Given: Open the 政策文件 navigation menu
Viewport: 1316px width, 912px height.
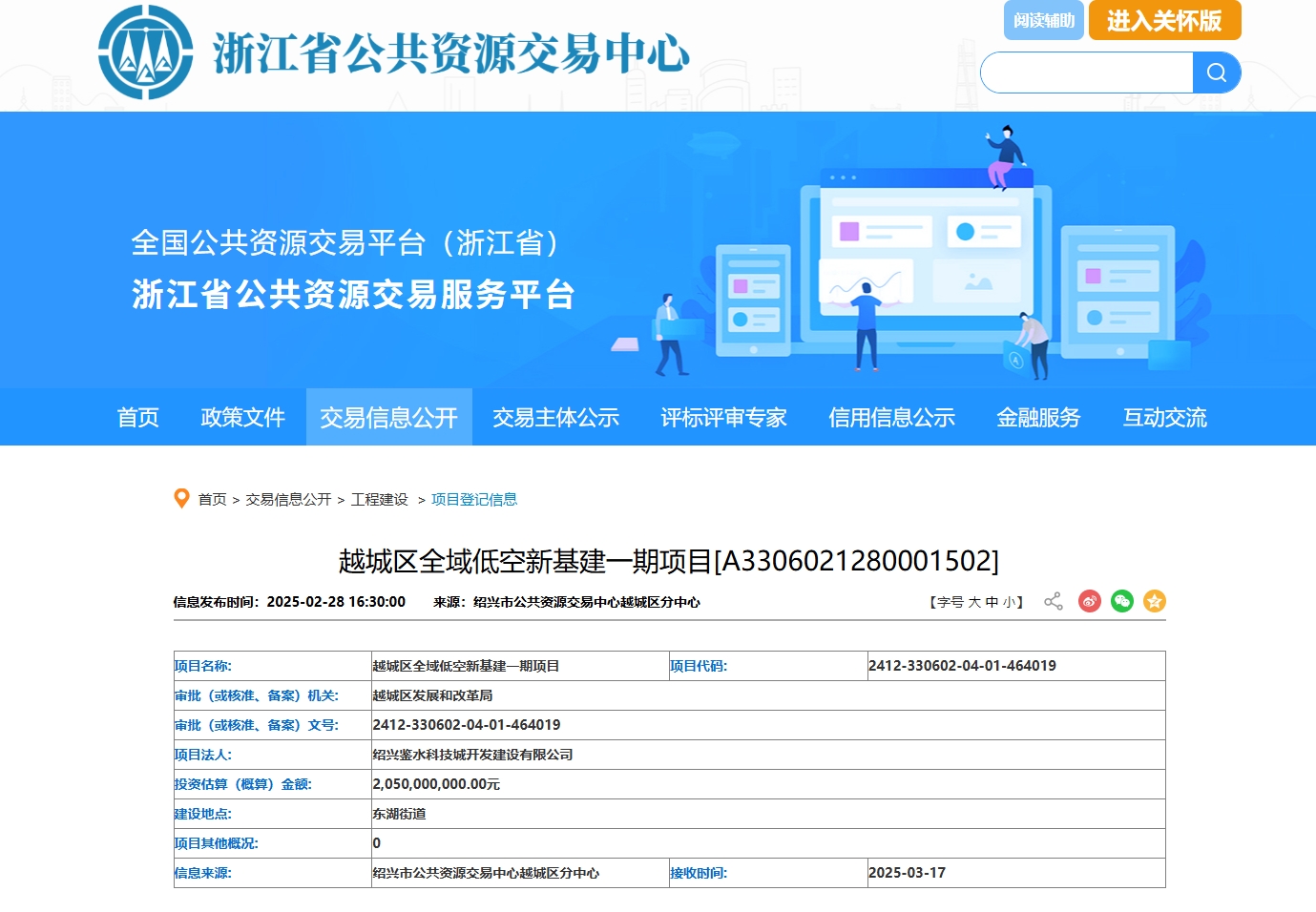Looking at the screenshot, I should click(242, 417).
